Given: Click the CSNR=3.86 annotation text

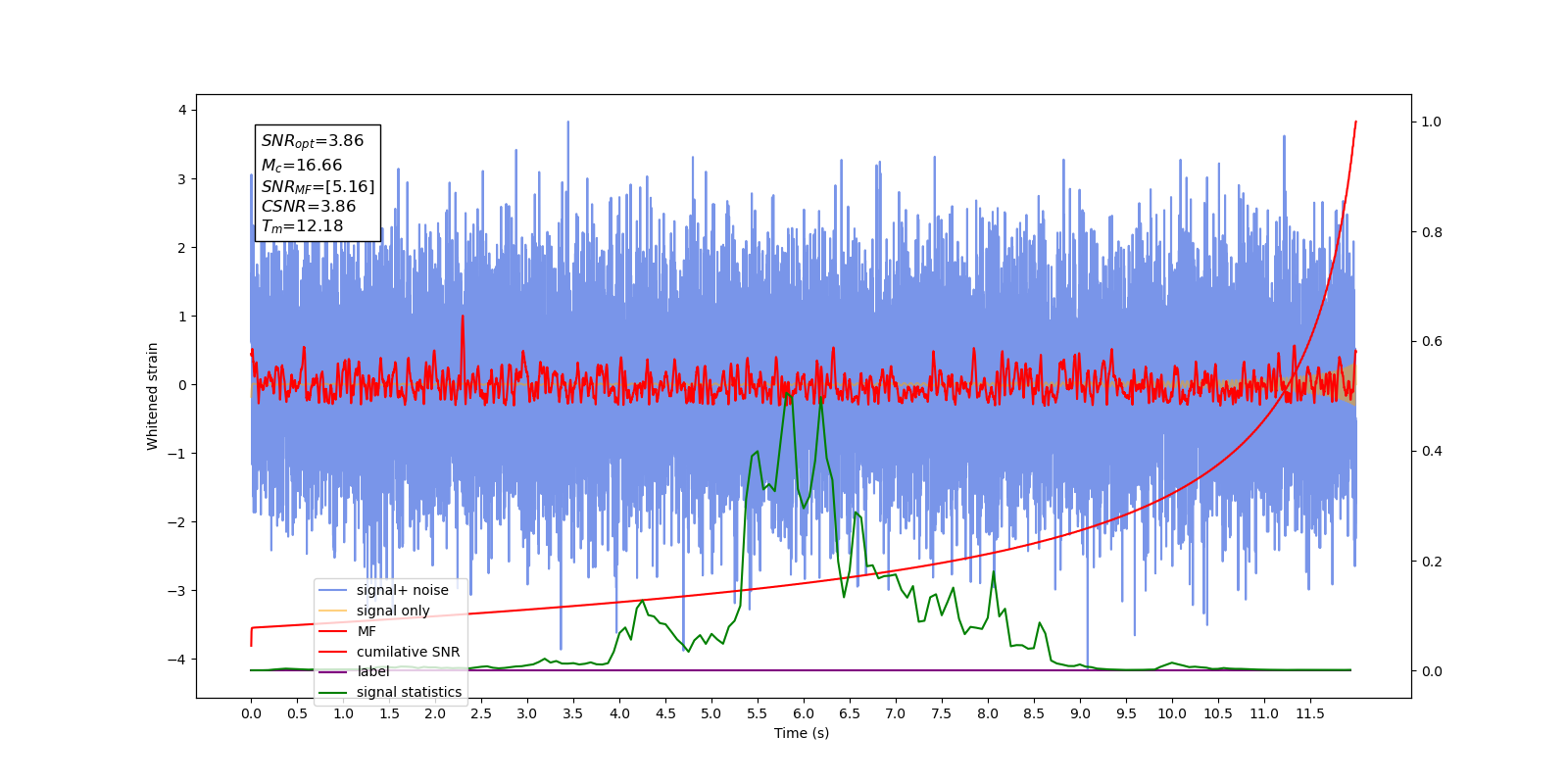Looking at the screenshot, I should (x=309, y=206).
